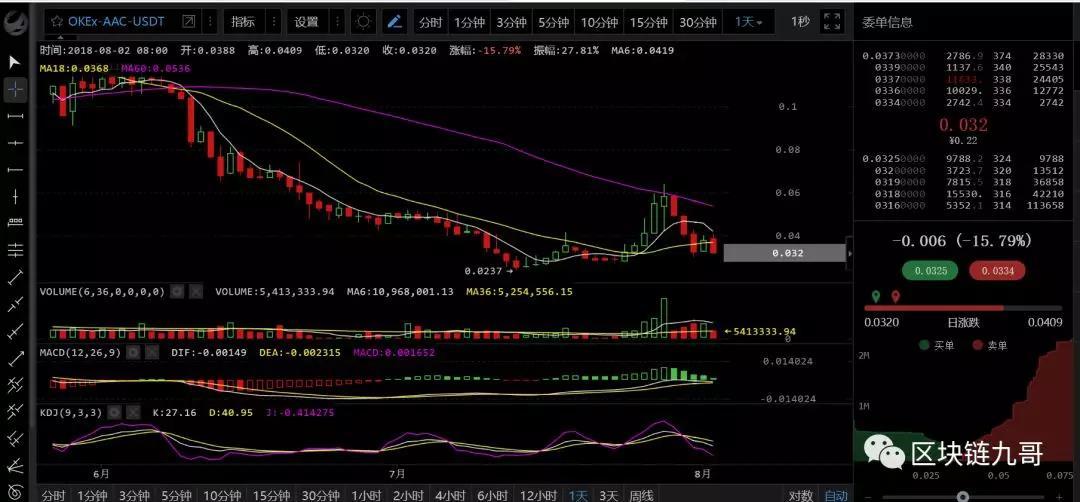
Task: Expand the 1天 timeframe dropdown
Action: click(749, 21)
